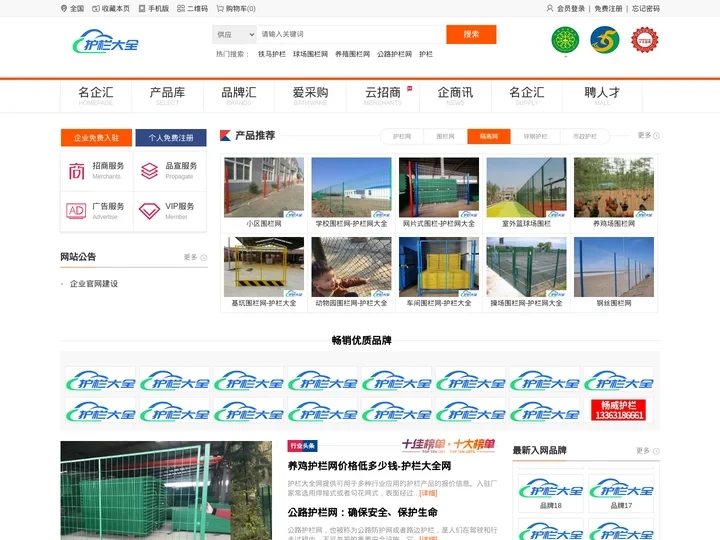
Task: Open the first 名企汇 HOMEPAGE nav item
Action: click(96, 96)
